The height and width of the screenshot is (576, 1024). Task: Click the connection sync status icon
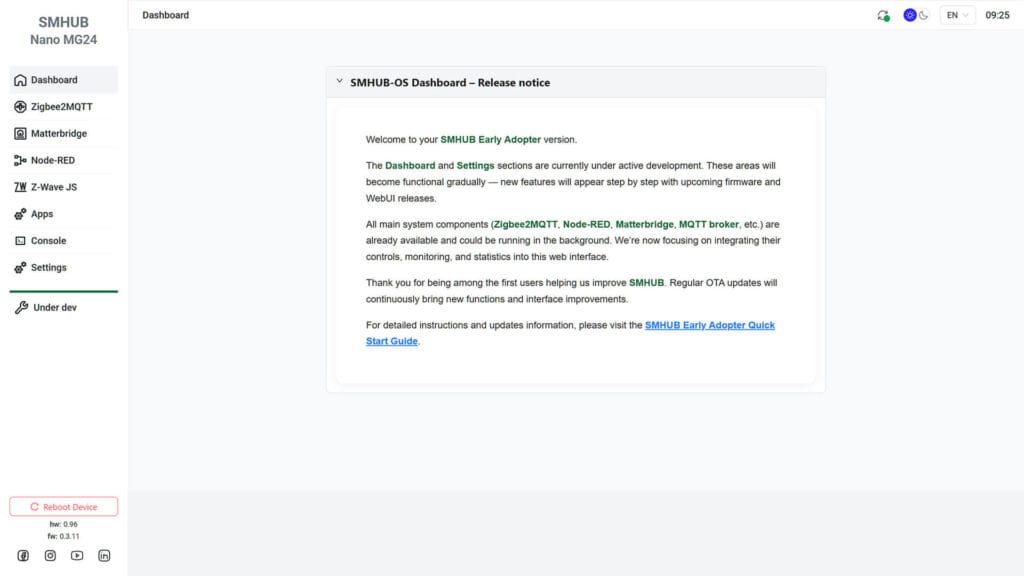(x=883, y=16)
